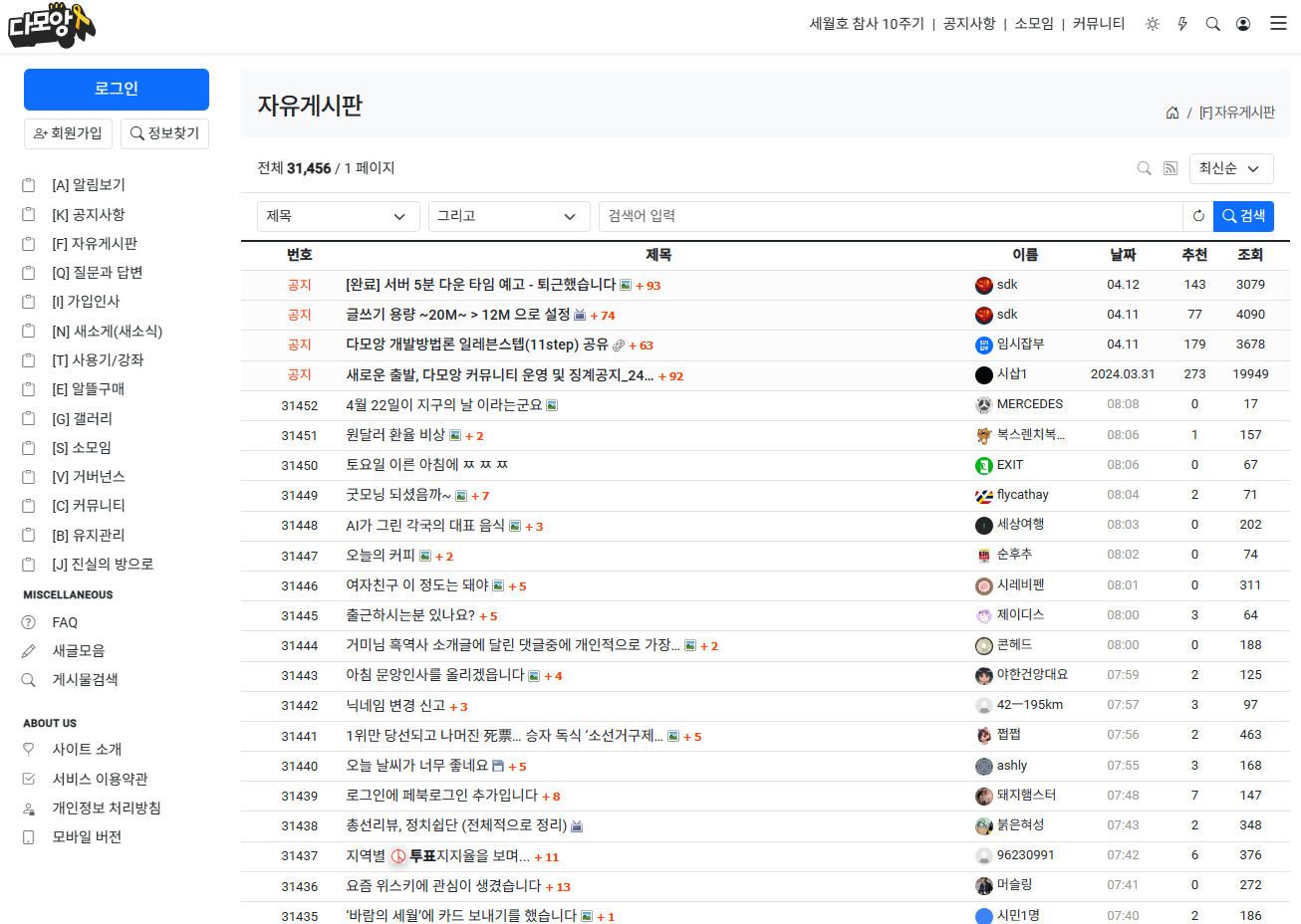Image resolution: width=1301 pixels, height=924 pixels.
Task: Click sdk avatar in 04.12 notice row
Action: (984, 286)
